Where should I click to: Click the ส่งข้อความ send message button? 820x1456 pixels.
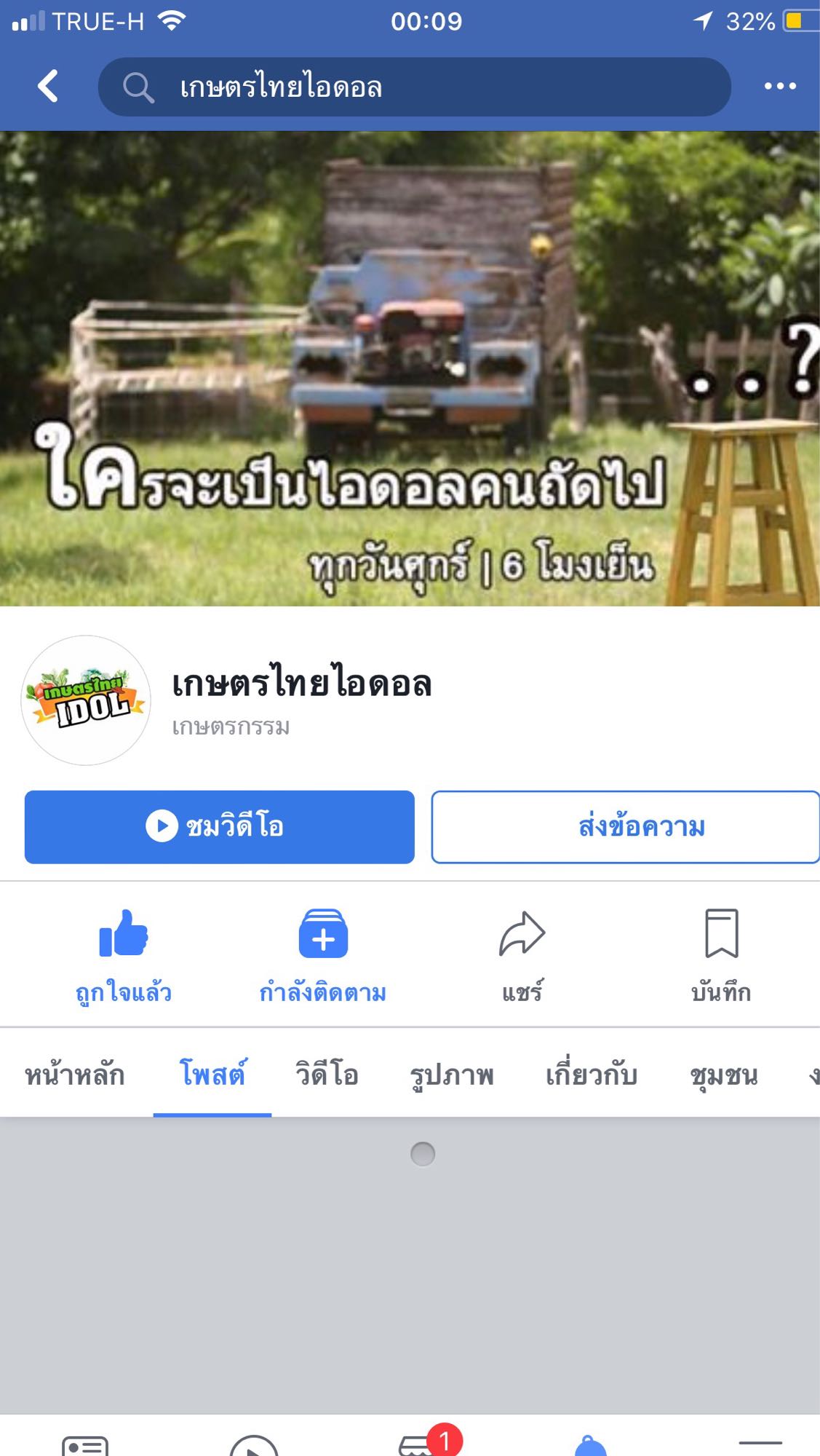pos(626,827)
